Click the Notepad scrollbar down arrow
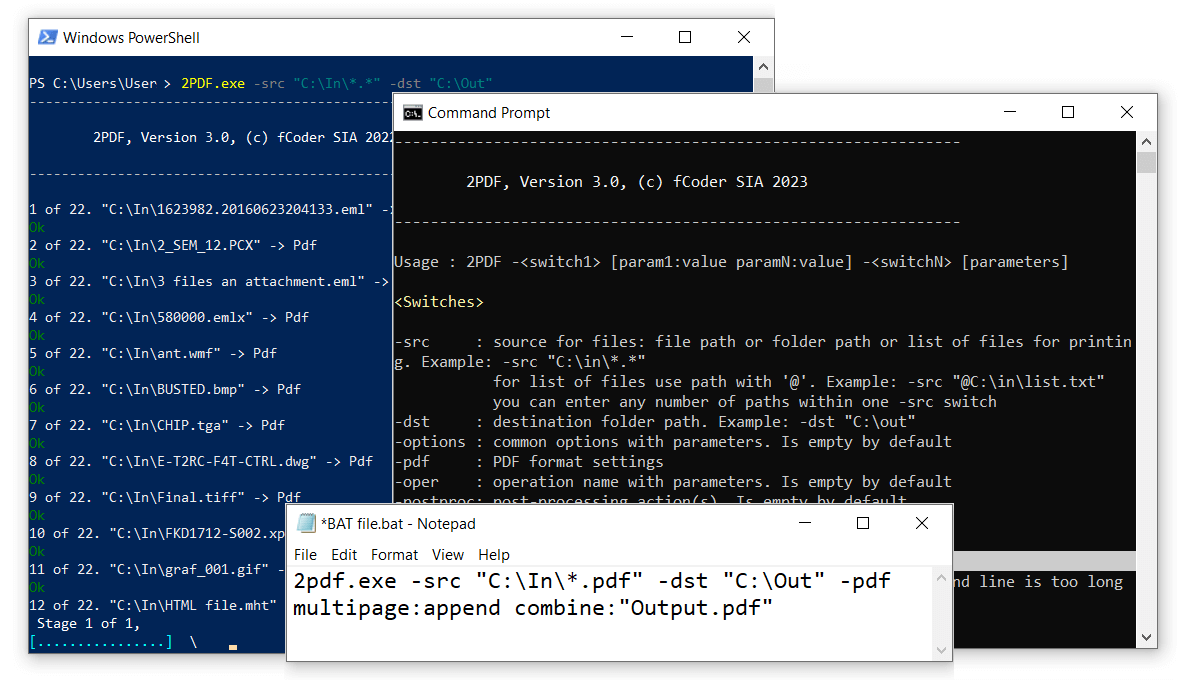 [x=941, y=650]
